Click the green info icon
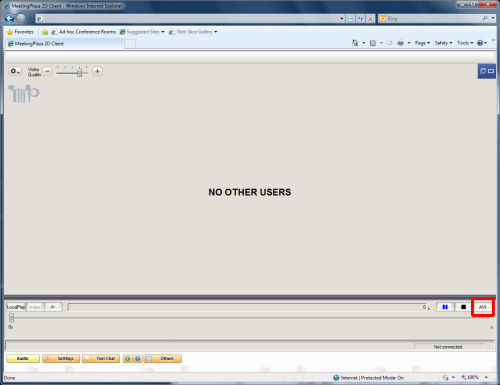500x385 pixels. point(128,359)
